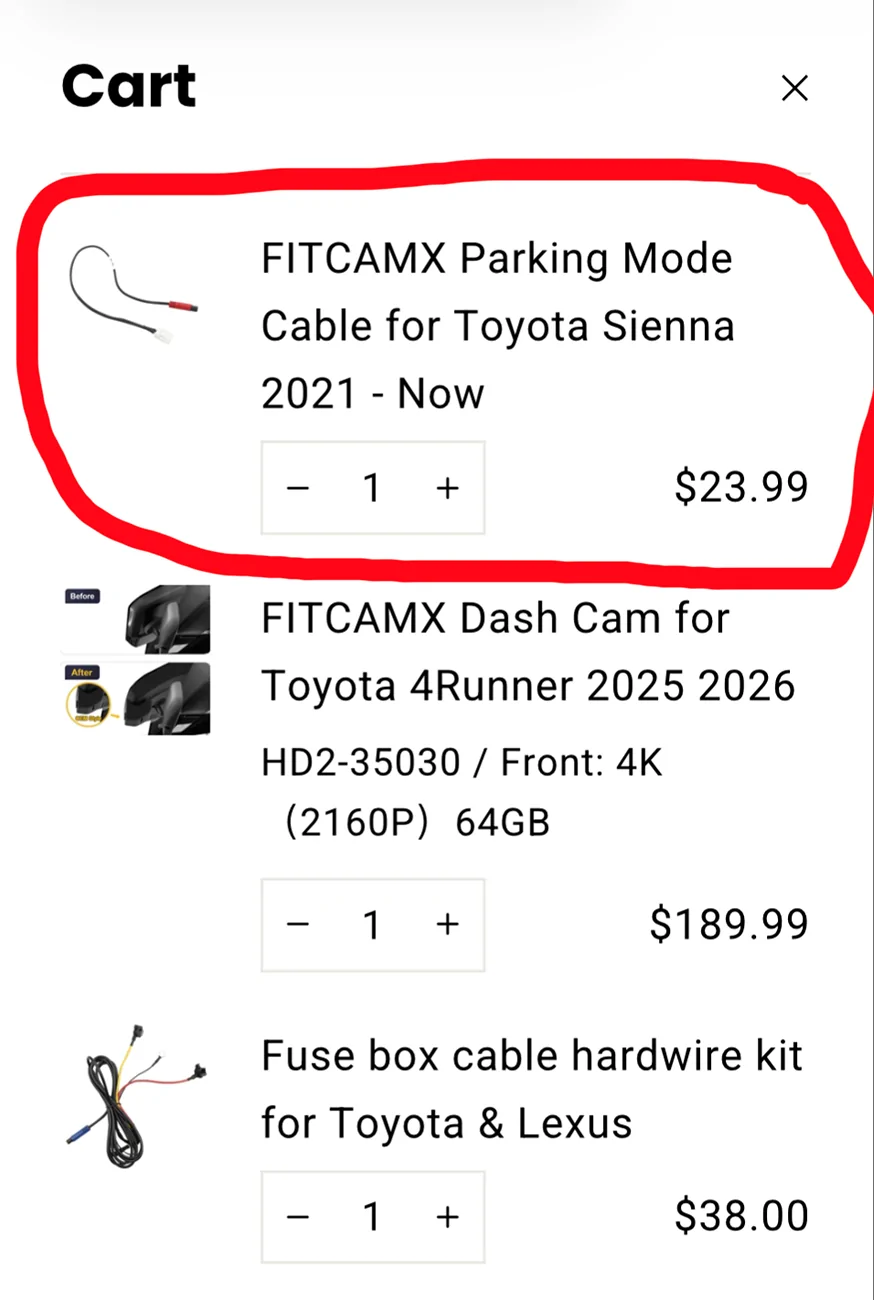874x1300 pixels.
Task: Open FITCAMX Parking Mode Cable product link
Action: click(497, 326)
